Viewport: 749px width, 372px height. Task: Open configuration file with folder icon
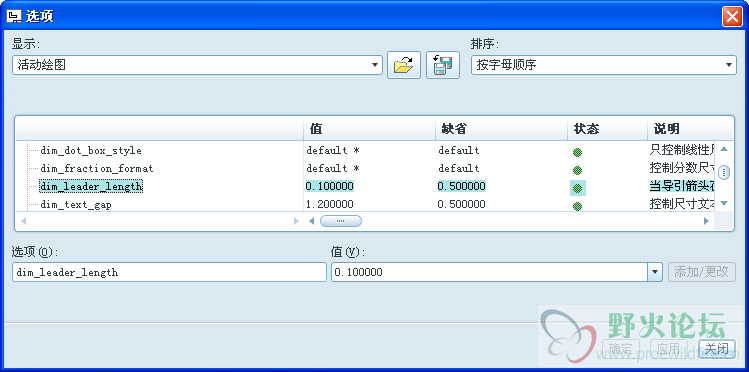point(404,65)
